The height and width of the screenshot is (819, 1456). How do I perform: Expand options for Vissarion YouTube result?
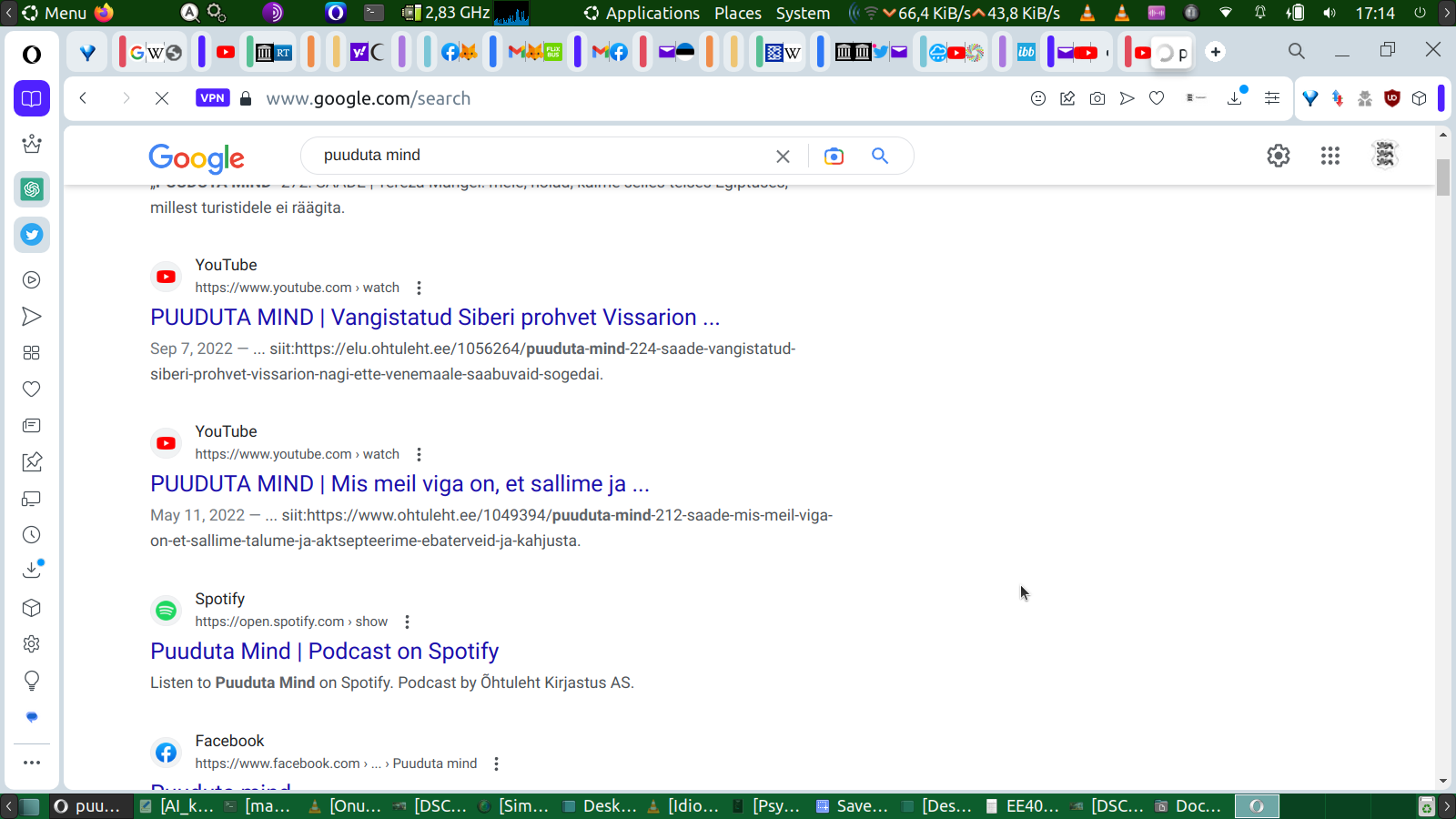pos(419,288)
